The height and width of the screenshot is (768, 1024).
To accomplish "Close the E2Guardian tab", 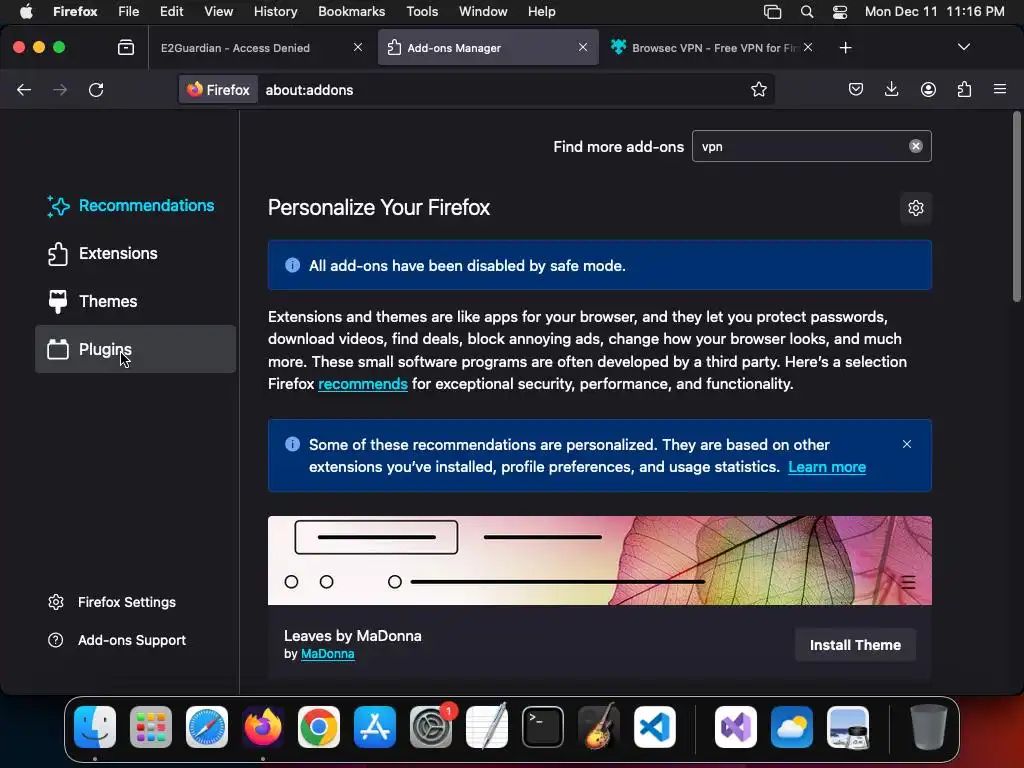I will [x=358, y=47].
